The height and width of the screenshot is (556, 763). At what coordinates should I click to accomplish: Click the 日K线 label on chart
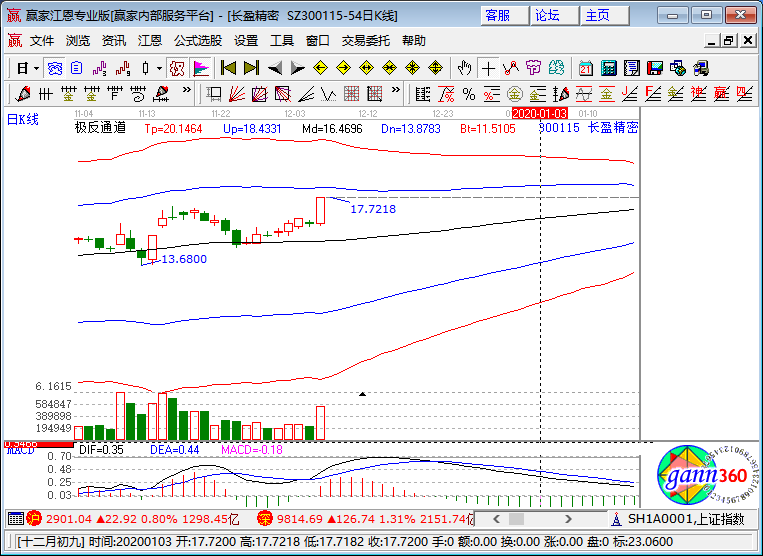coord(22,119)
